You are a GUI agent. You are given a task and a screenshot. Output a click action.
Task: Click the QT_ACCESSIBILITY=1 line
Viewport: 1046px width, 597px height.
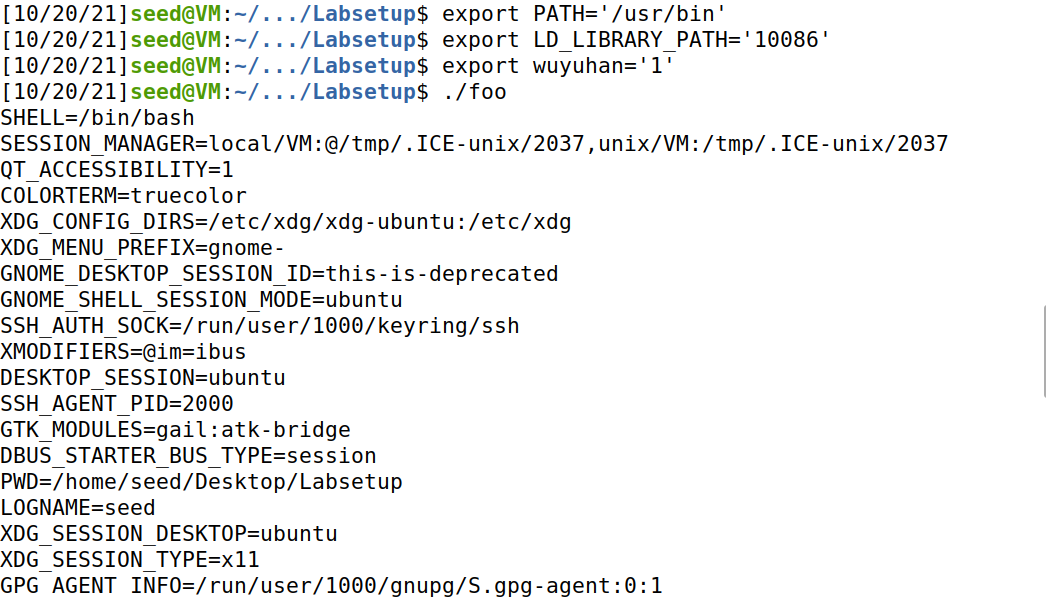click(117, 170)
